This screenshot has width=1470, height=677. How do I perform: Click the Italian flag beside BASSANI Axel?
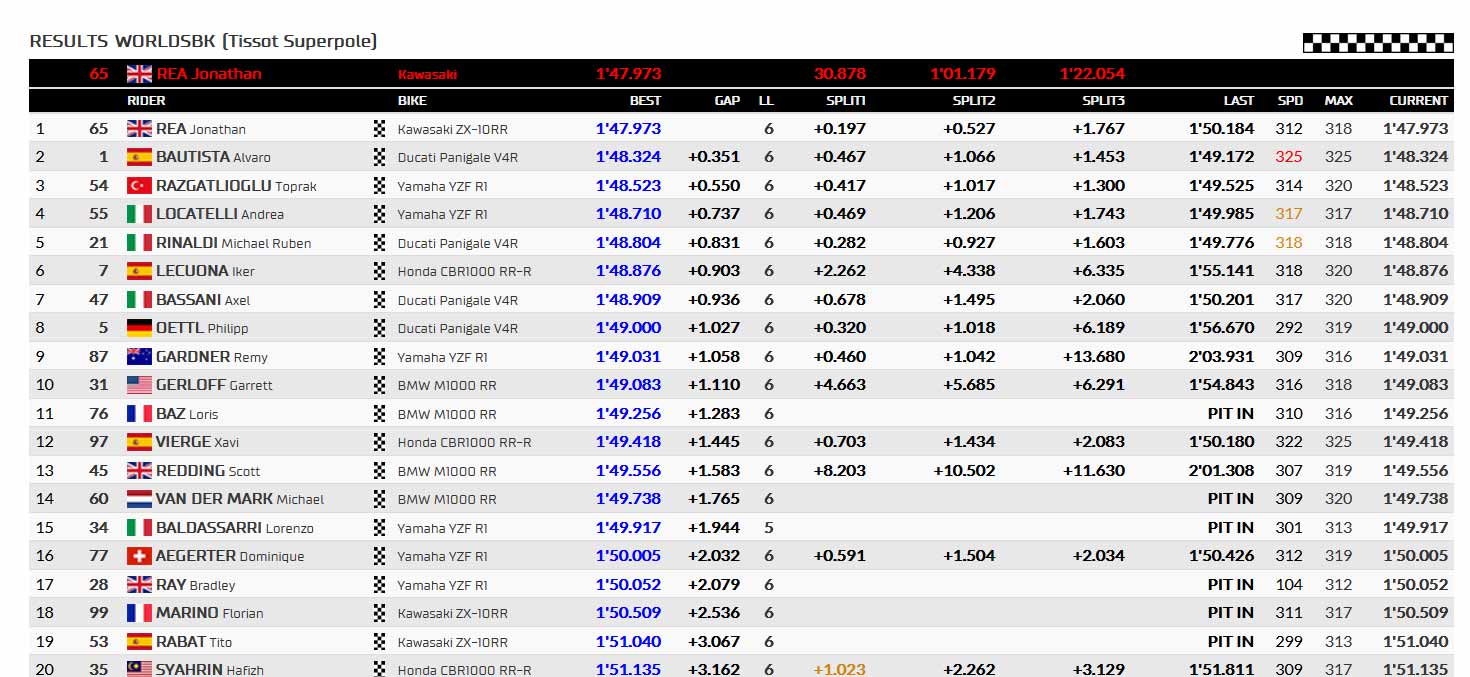[x=139, y=299]
